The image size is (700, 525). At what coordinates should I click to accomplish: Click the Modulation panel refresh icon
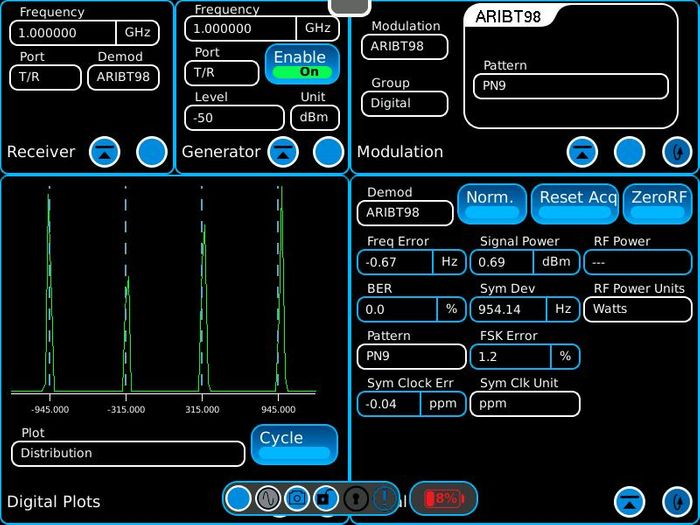tap(677, 152)
